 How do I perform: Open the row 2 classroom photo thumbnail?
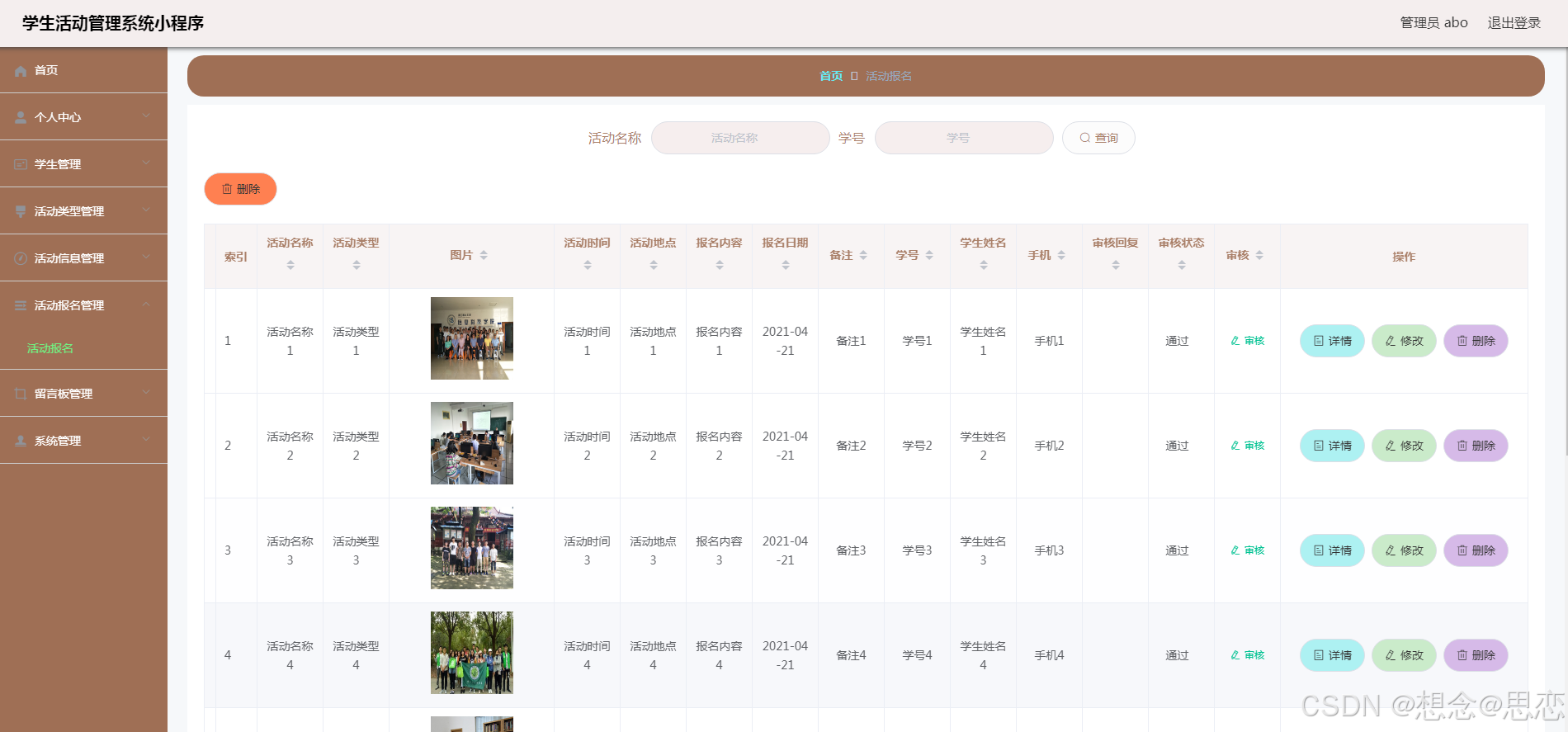click(472, 443)
